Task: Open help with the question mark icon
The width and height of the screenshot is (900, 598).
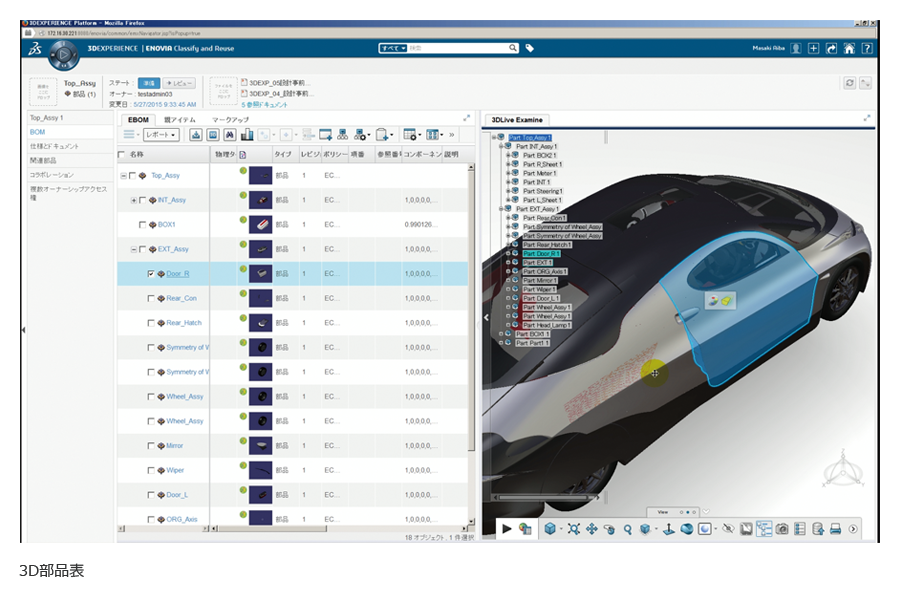Action: 867,49
